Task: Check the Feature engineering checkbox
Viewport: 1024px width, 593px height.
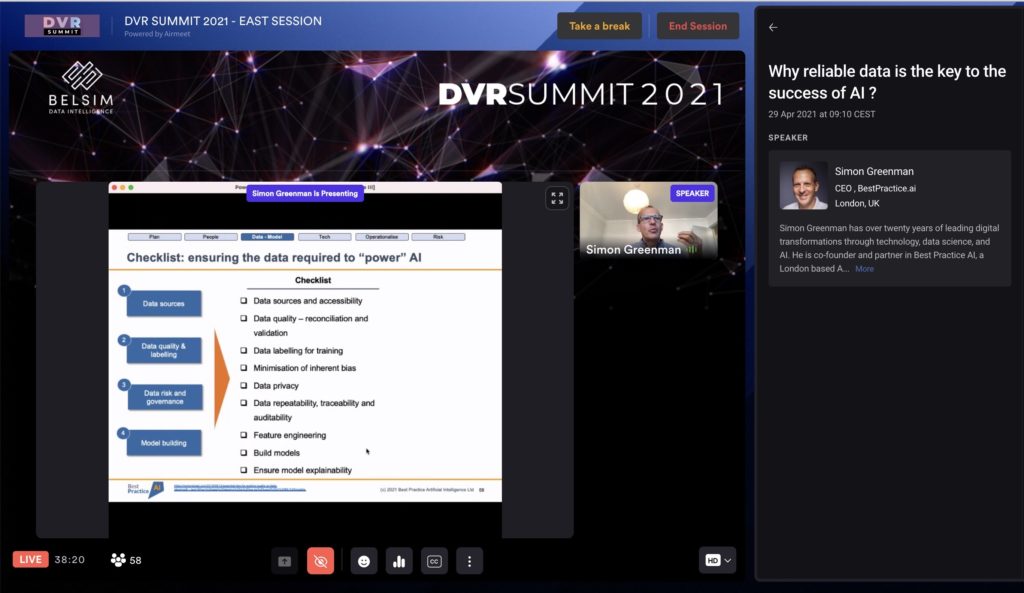Action: pyautogui.click(x=244, y=435)
